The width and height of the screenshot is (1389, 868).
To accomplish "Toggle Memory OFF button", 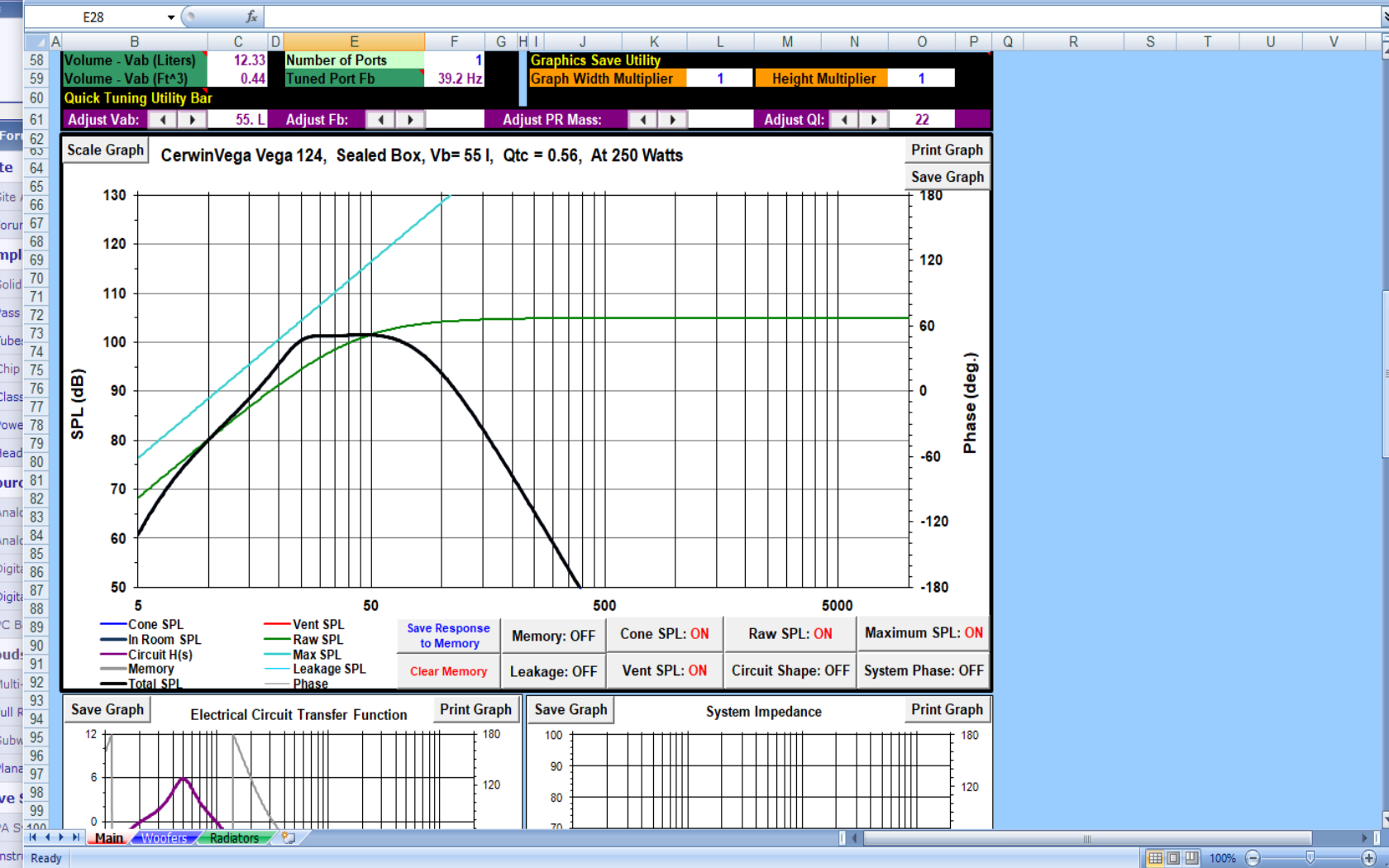I will (x=553, y=636).
